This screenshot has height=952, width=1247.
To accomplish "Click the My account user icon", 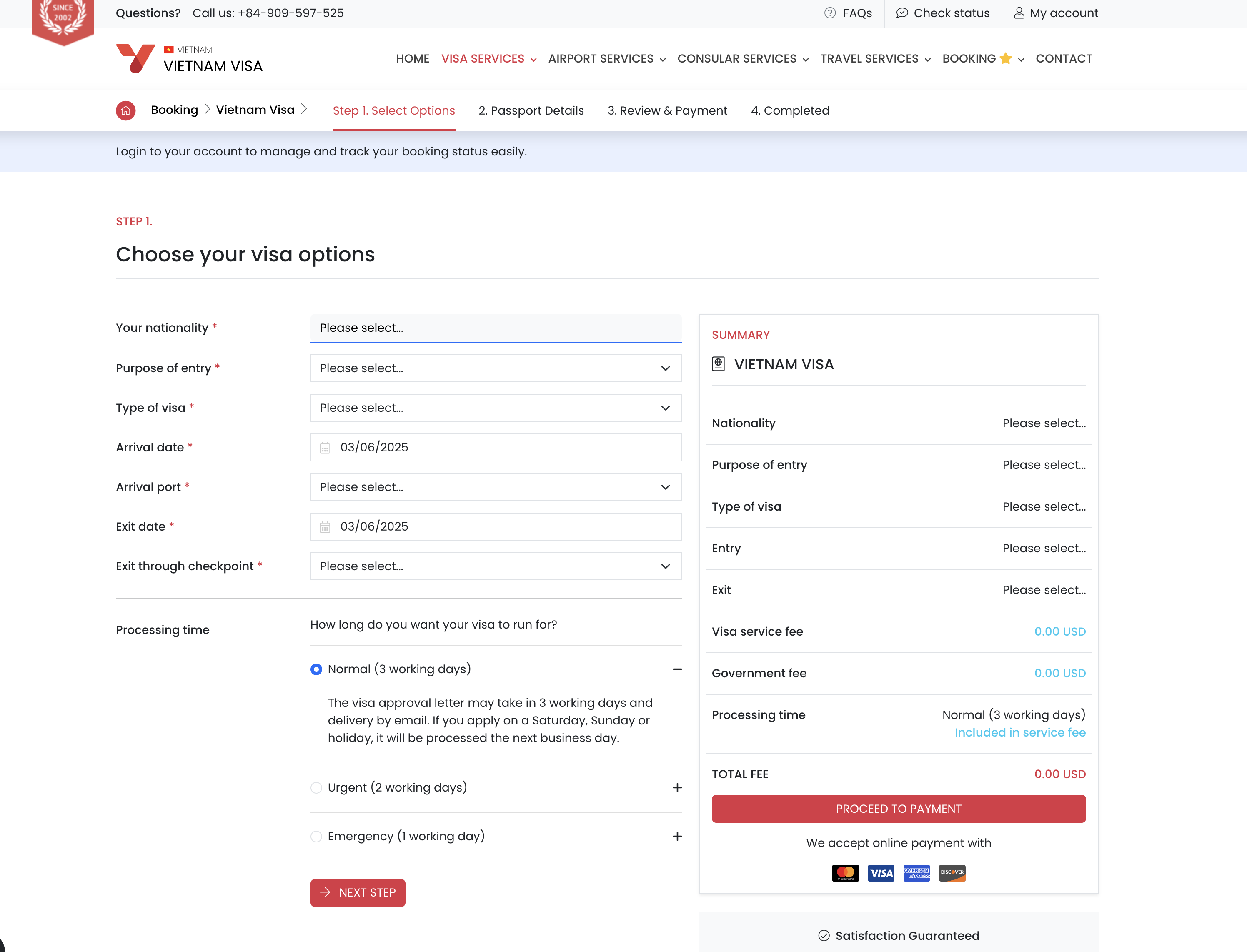I will pyautogui.click(x=1019, y=13).
